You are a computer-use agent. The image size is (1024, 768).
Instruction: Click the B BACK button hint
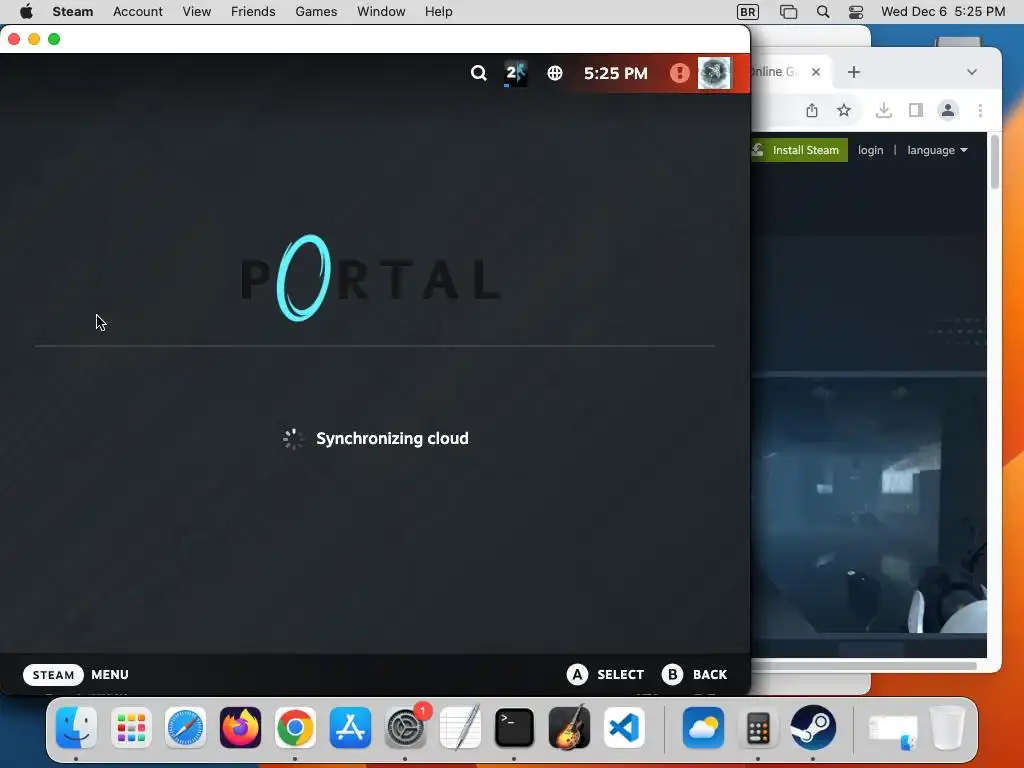pyautogui.click(x=694, y=675)
